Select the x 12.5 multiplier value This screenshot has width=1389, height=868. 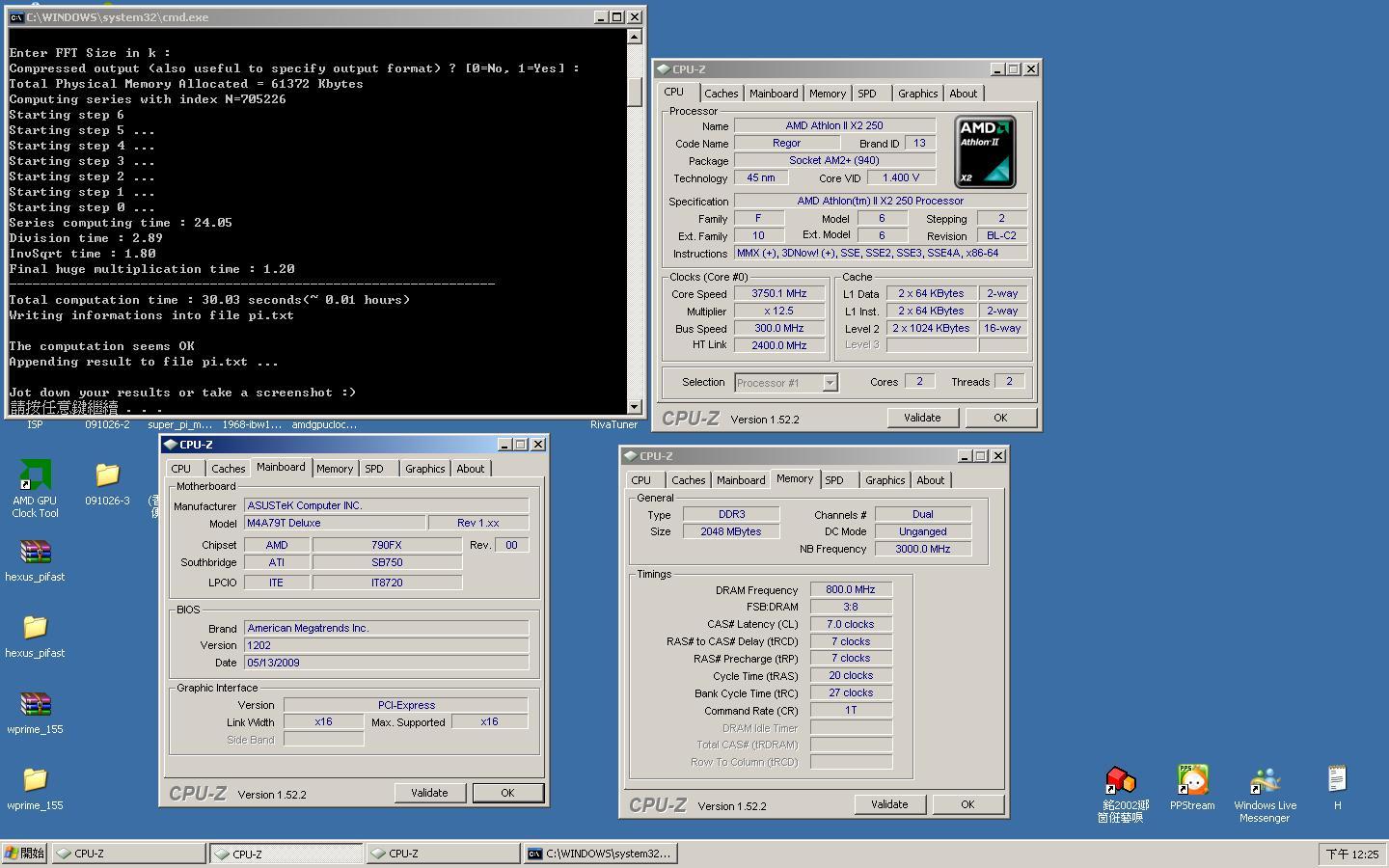pyautogui.click(x=779, y=311)
